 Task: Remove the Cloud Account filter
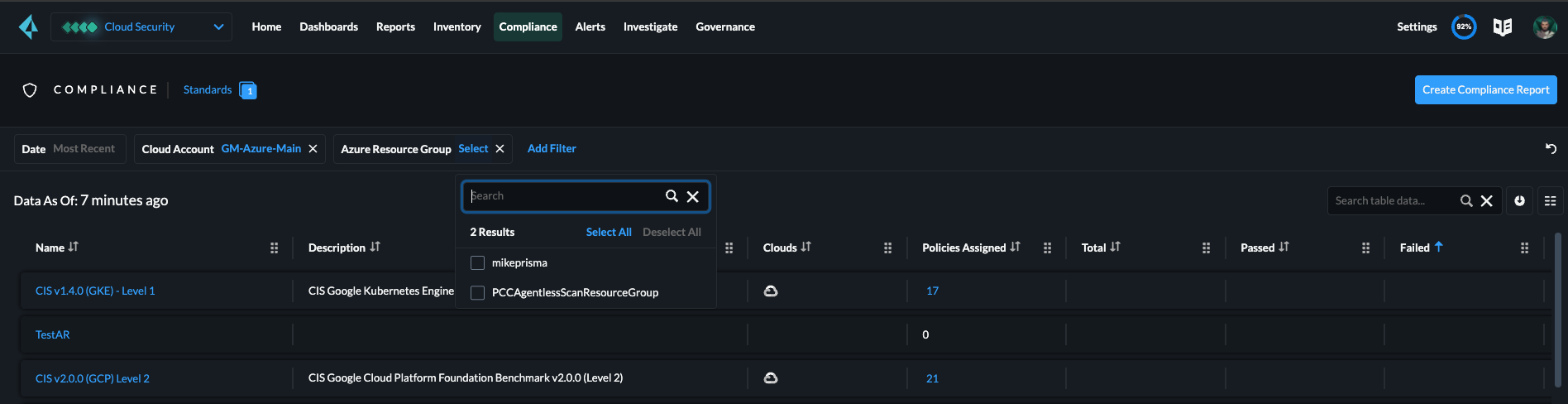coord(313,149)
